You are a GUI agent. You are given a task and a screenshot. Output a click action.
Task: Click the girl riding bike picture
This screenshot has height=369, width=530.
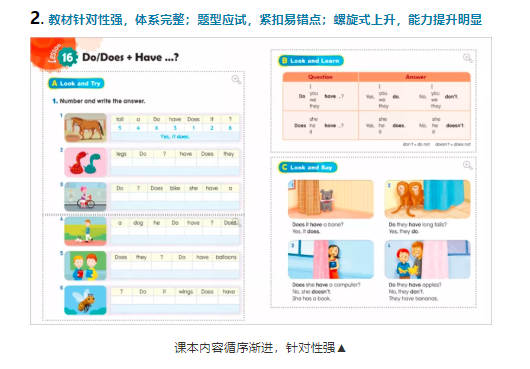tap(86, 197)
